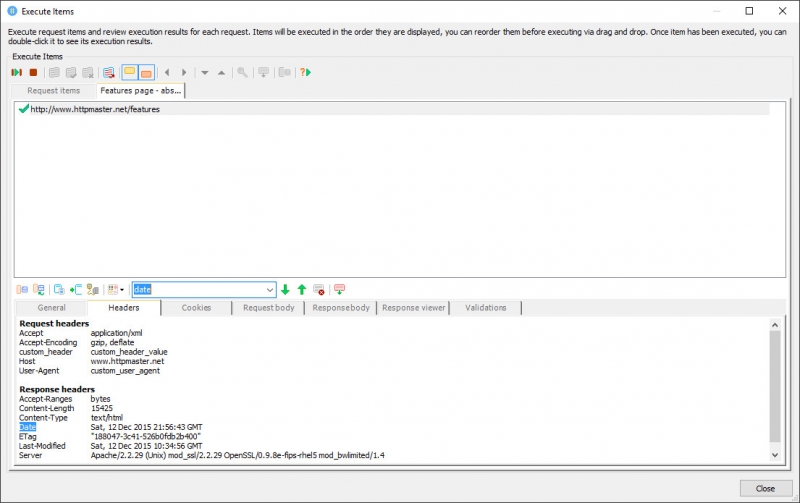
Task: Toggle the orange panel view button
Action: click(x=146, y=72)
